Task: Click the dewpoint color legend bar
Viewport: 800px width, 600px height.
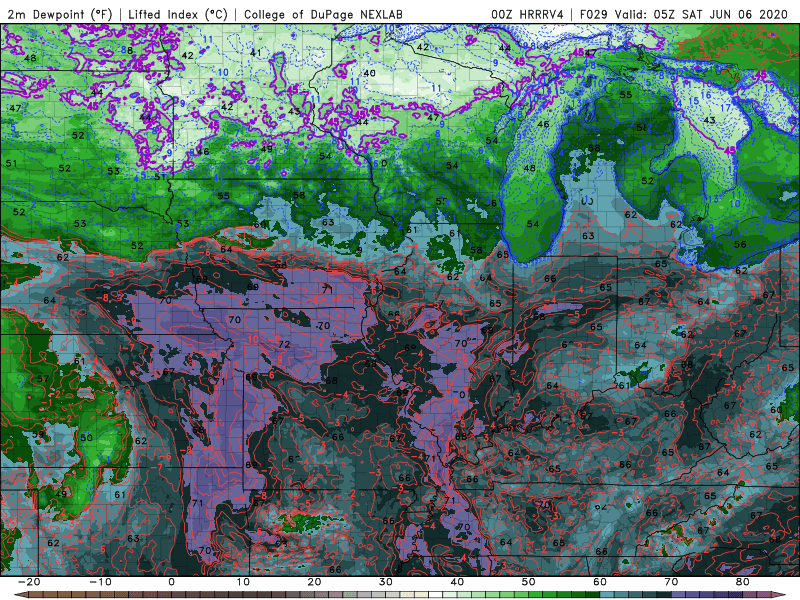Action: point(400,595)
